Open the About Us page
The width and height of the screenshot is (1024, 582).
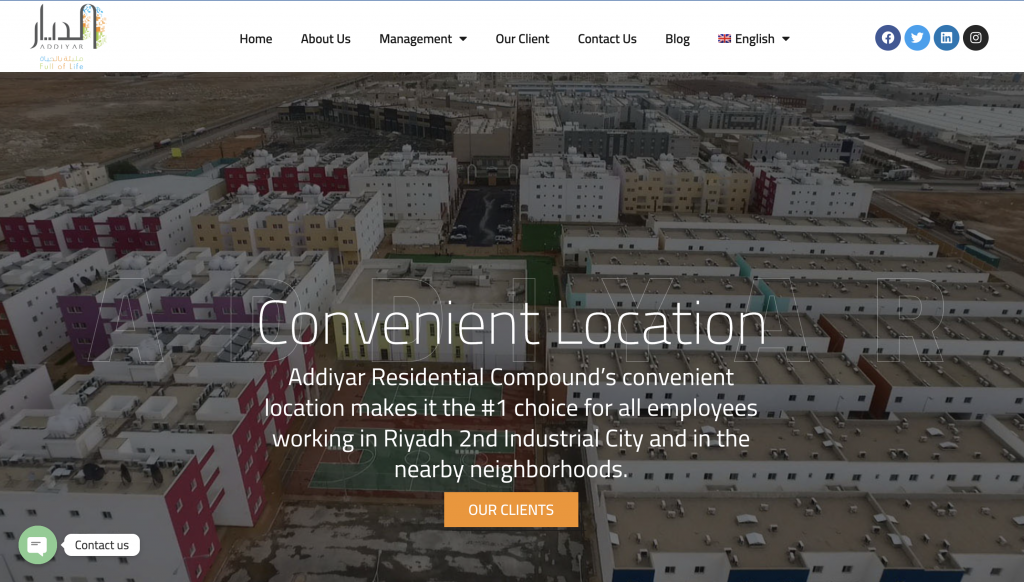coord(325,39)
